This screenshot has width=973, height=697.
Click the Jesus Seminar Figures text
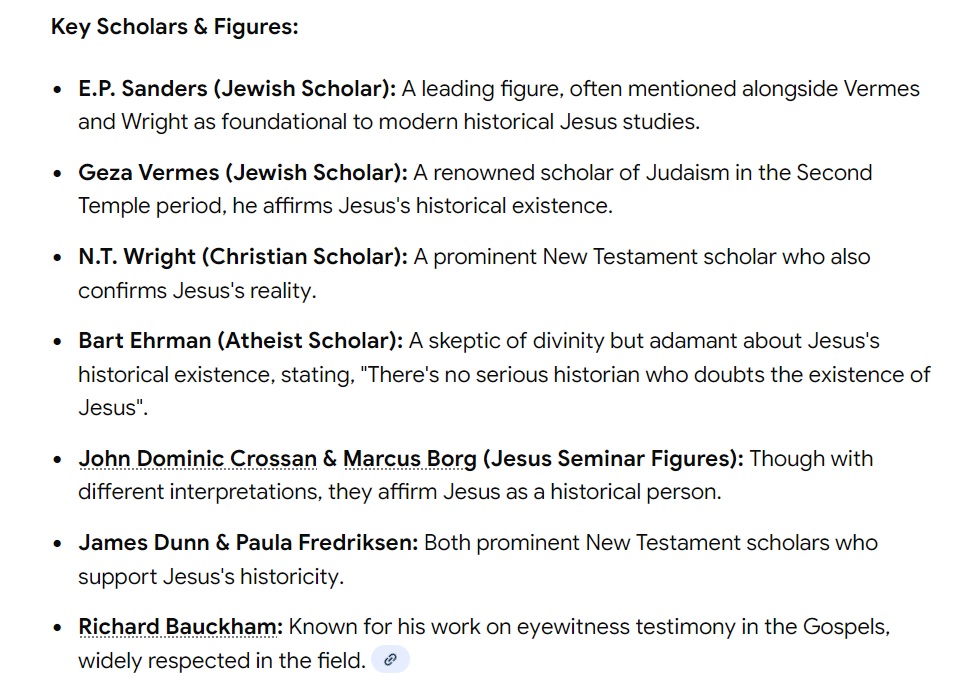(612, 459)
